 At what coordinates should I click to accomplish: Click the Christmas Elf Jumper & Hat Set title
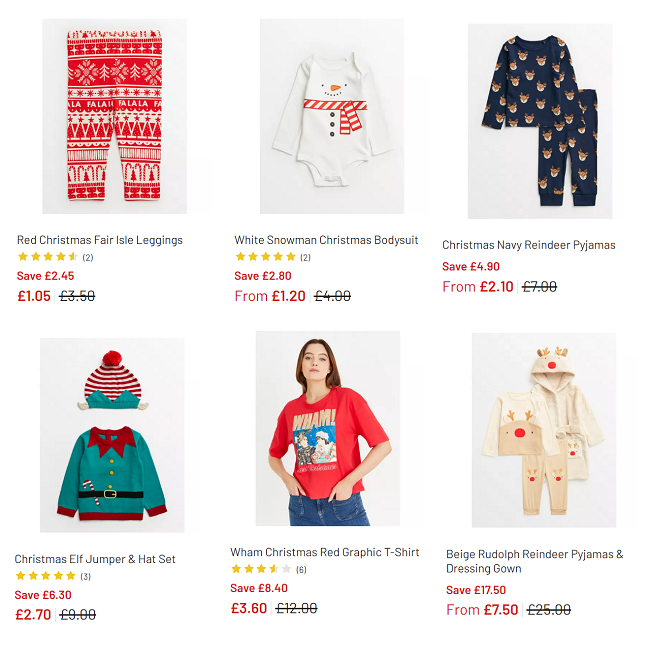tap(95, 559)
